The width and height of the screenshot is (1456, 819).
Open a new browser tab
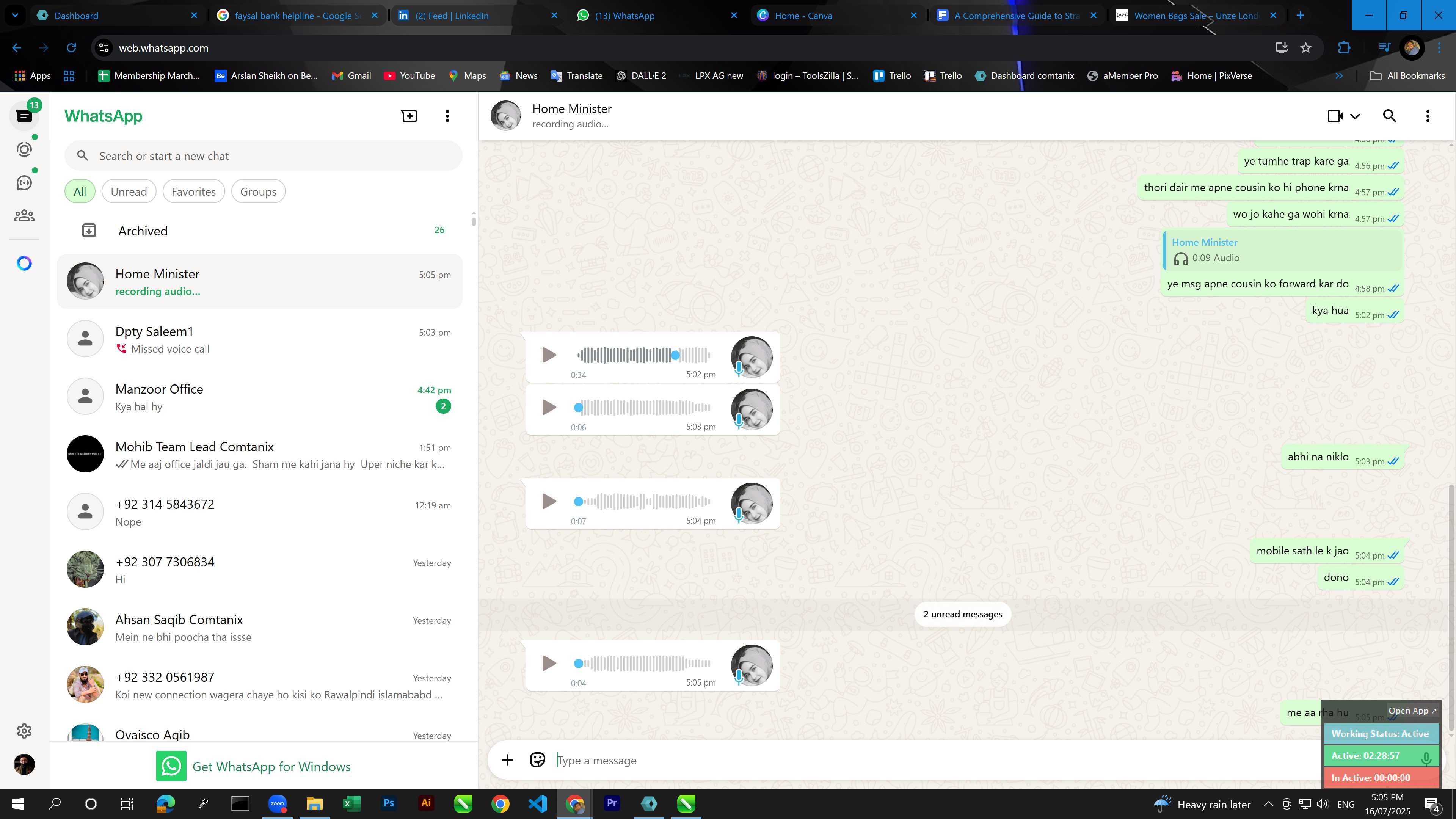[x=1301, y=15]
